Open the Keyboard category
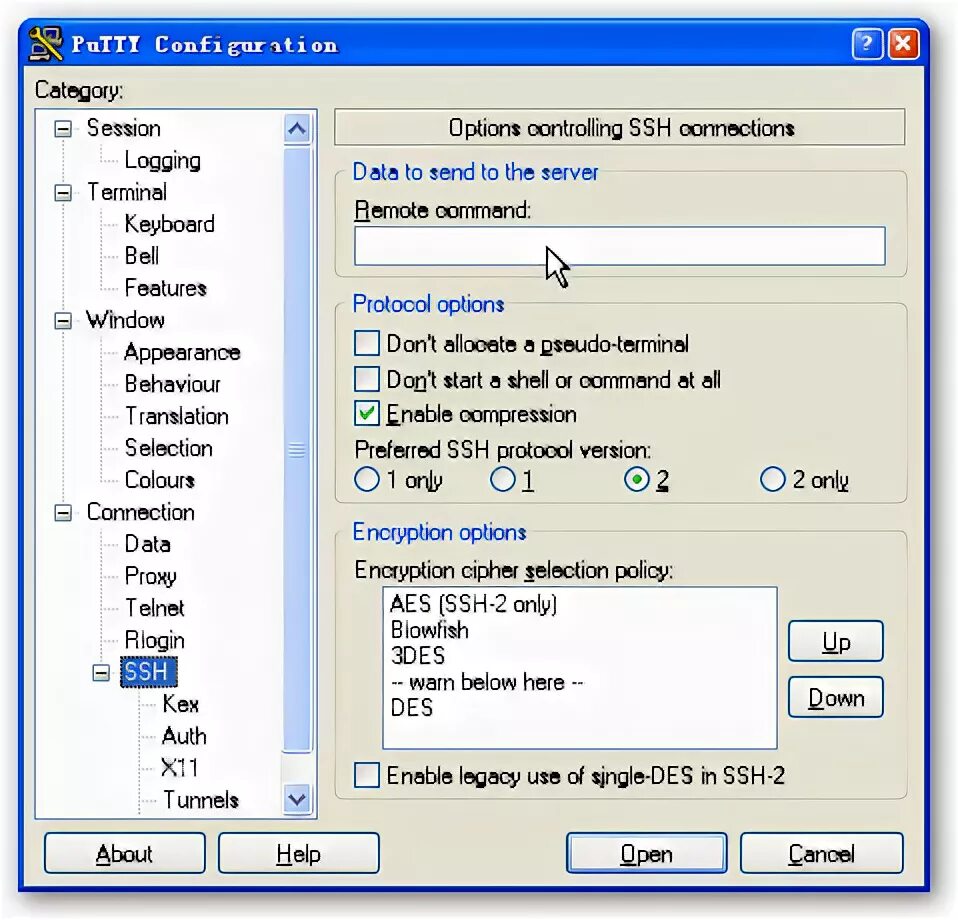Viewport: 958px width, 920px height. click(169, 224)
